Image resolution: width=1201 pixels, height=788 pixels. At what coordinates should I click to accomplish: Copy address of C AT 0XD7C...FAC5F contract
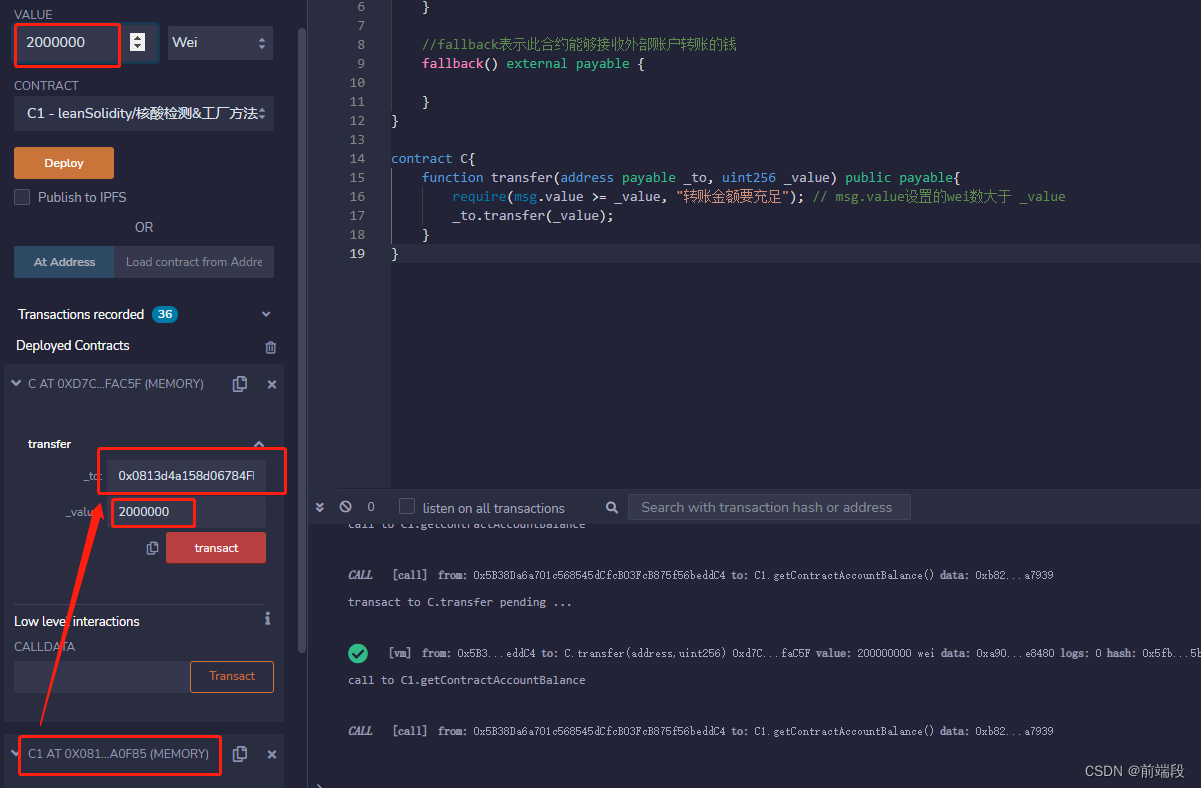click(x=240, y=384)
